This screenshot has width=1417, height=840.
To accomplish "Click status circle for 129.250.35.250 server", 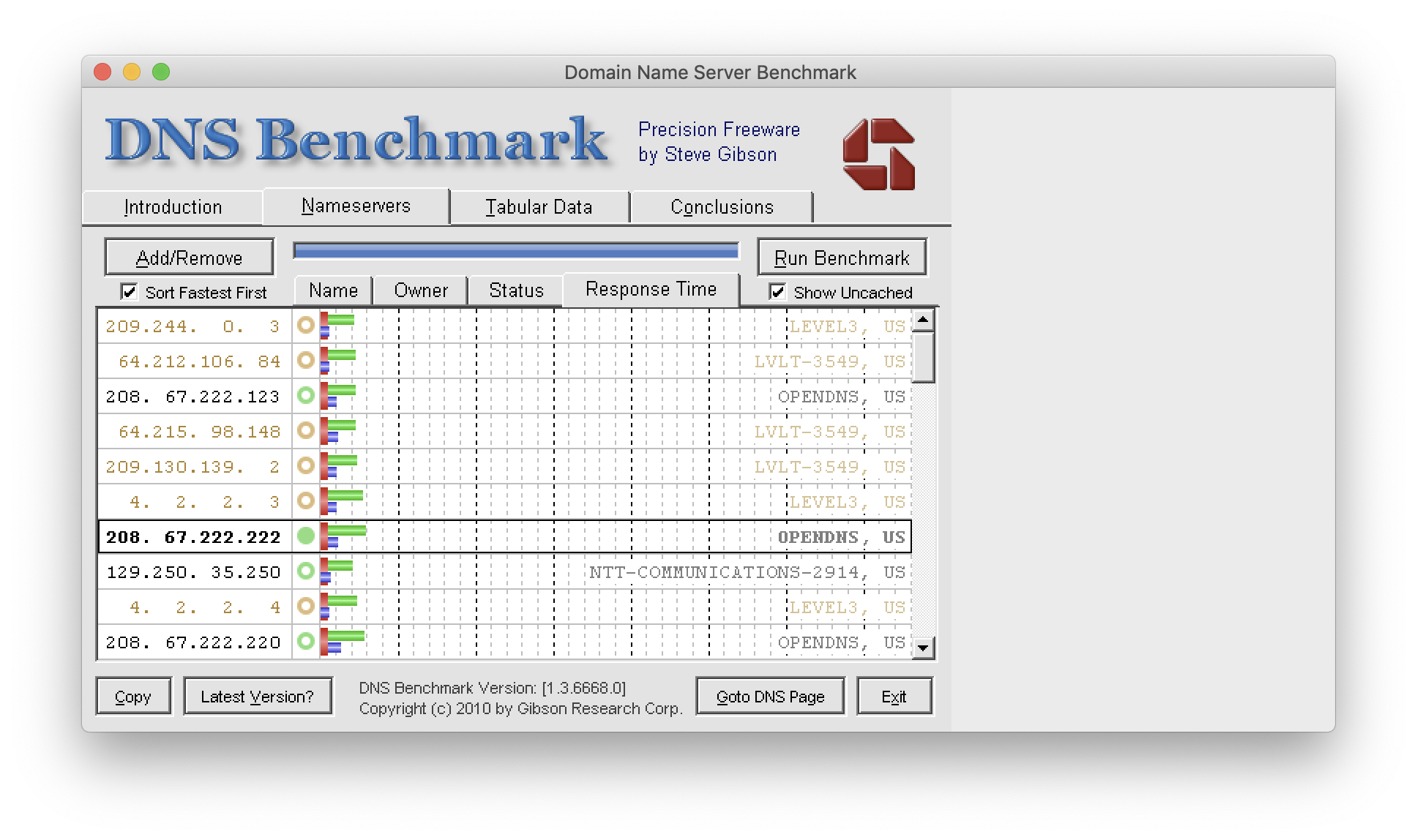I will [306, 571].
